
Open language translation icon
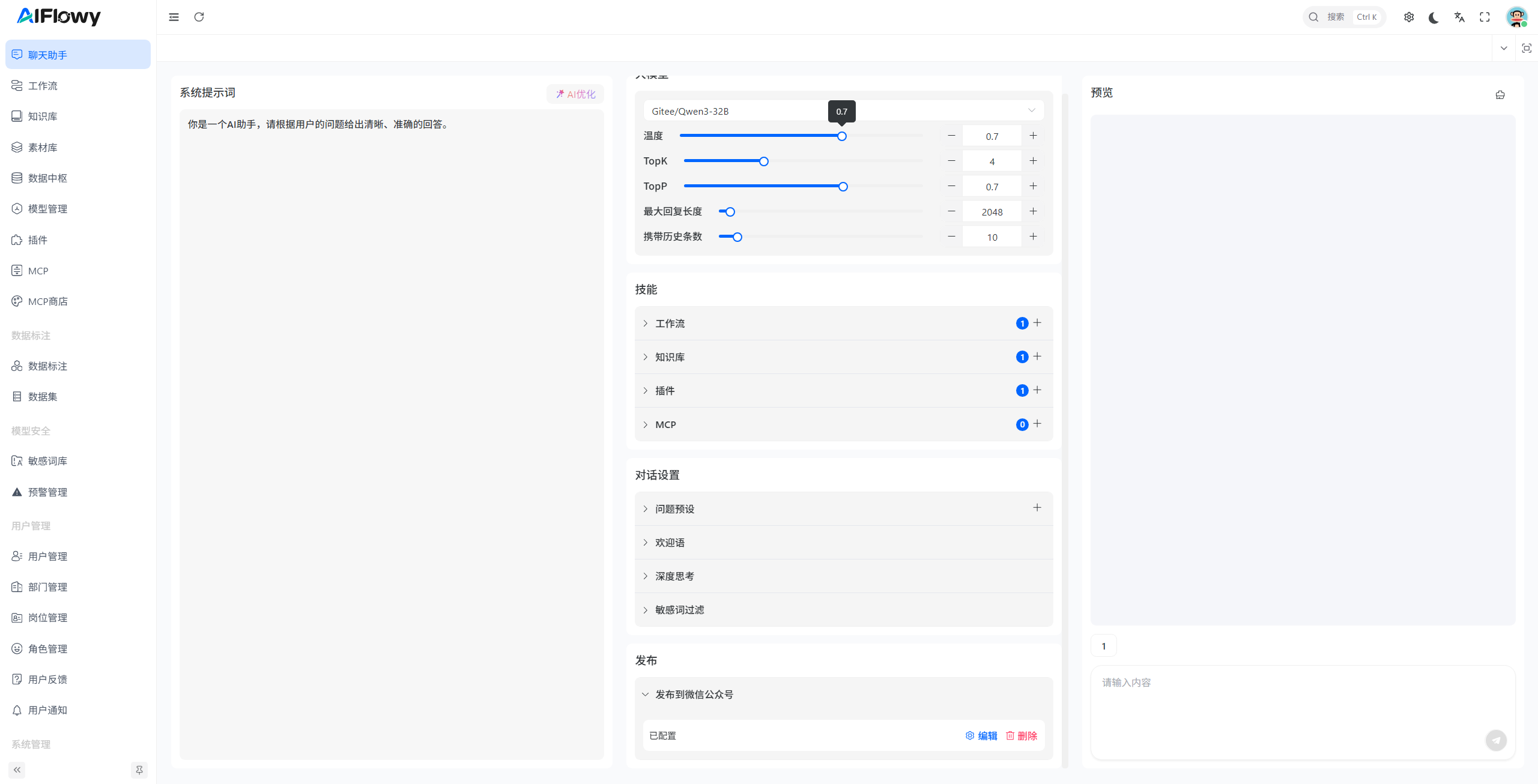point(1459,17)
